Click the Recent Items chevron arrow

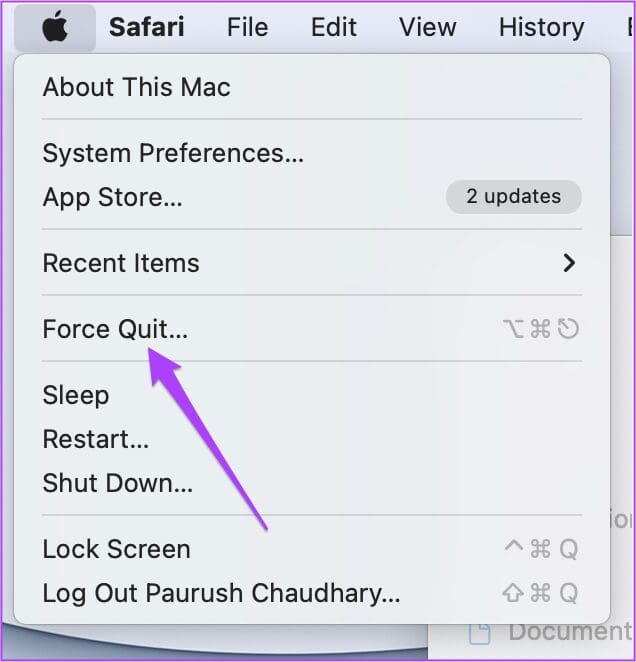click(569, 263)
